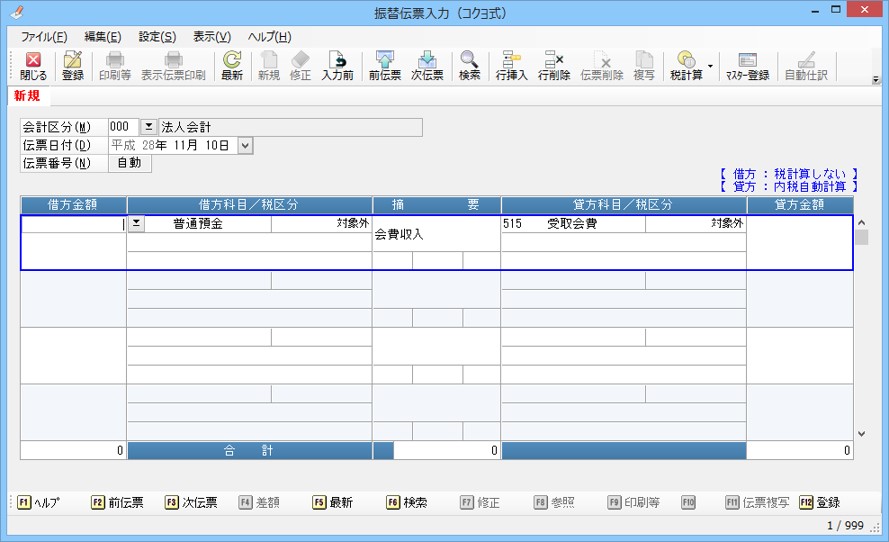
Task: Go to next slip with 次伝票 icon
Action: click(x=427, y=66)
